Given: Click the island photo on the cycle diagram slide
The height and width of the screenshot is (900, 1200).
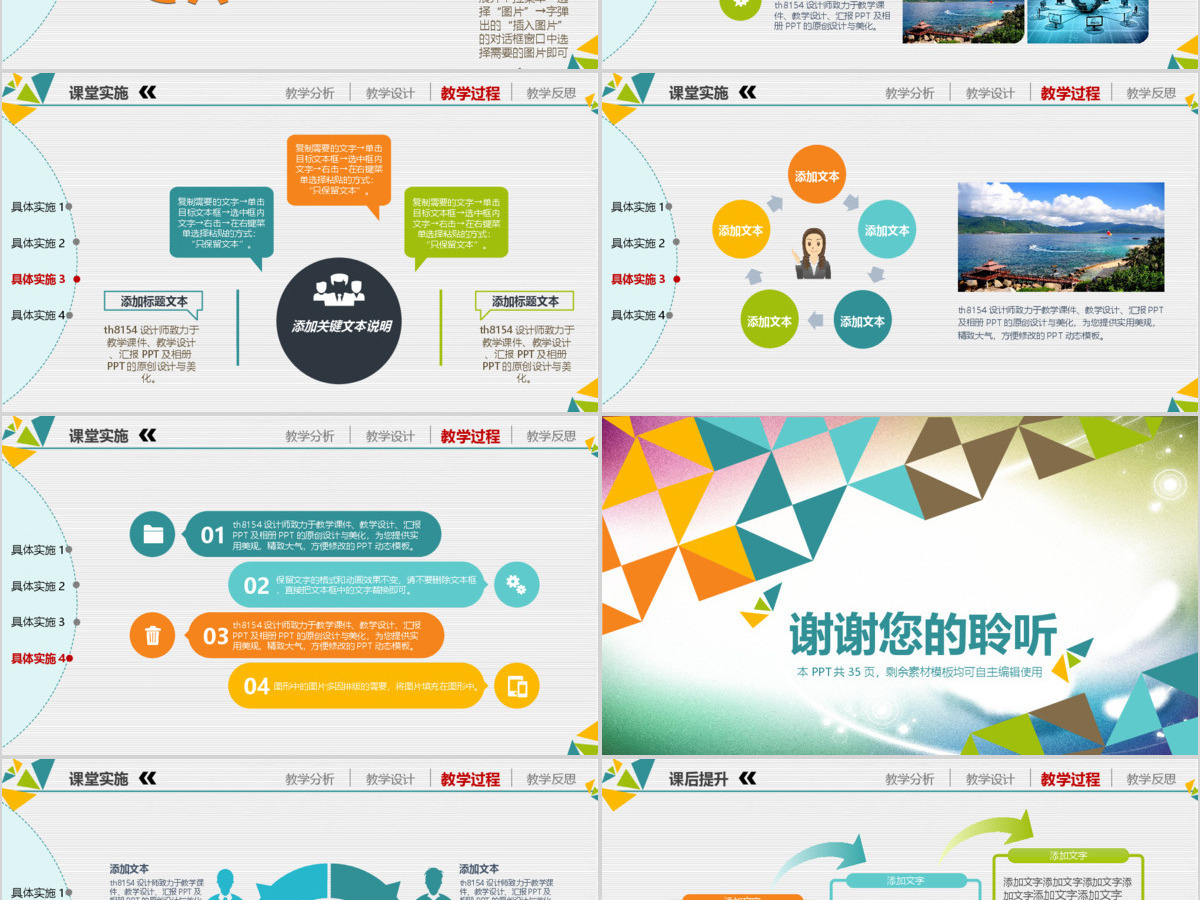Looking at the screenshot, I should (1061, 237).
